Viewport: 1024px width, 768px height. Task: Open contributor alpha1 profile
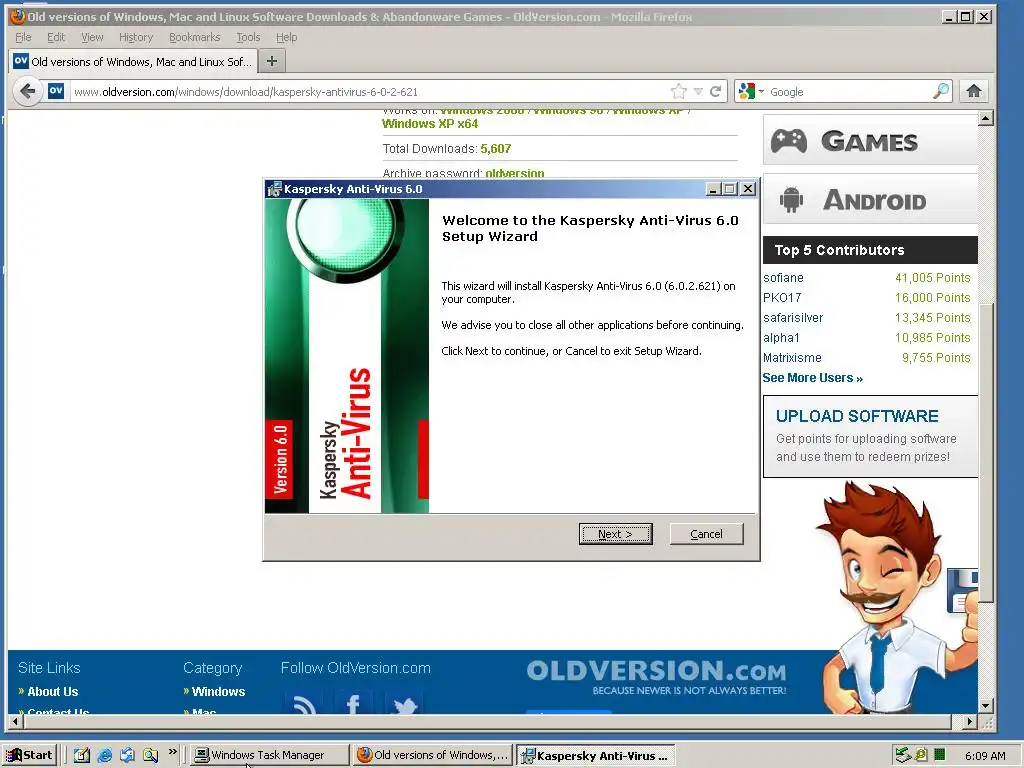click(x=781, y=338)
